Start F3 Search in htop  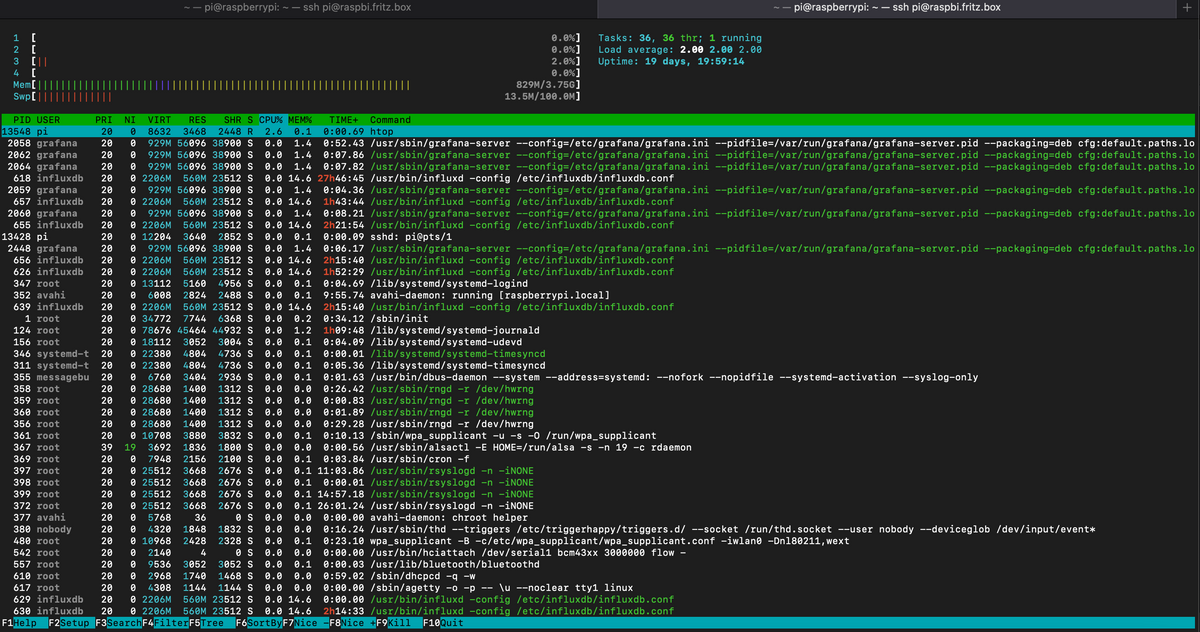click(123, 624)
